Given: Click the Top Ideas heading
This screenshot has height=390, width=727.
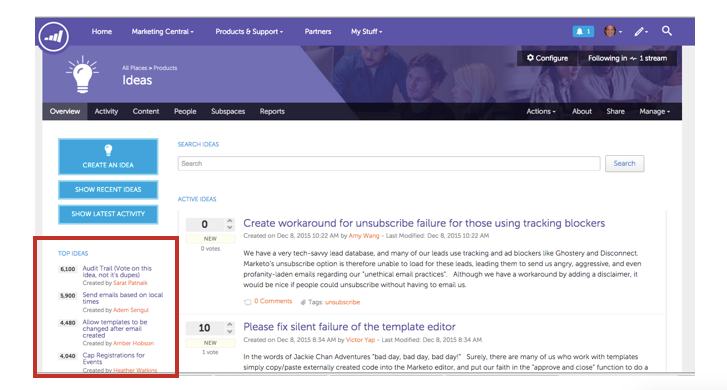Looking at the screenshot, I should 73,253.
